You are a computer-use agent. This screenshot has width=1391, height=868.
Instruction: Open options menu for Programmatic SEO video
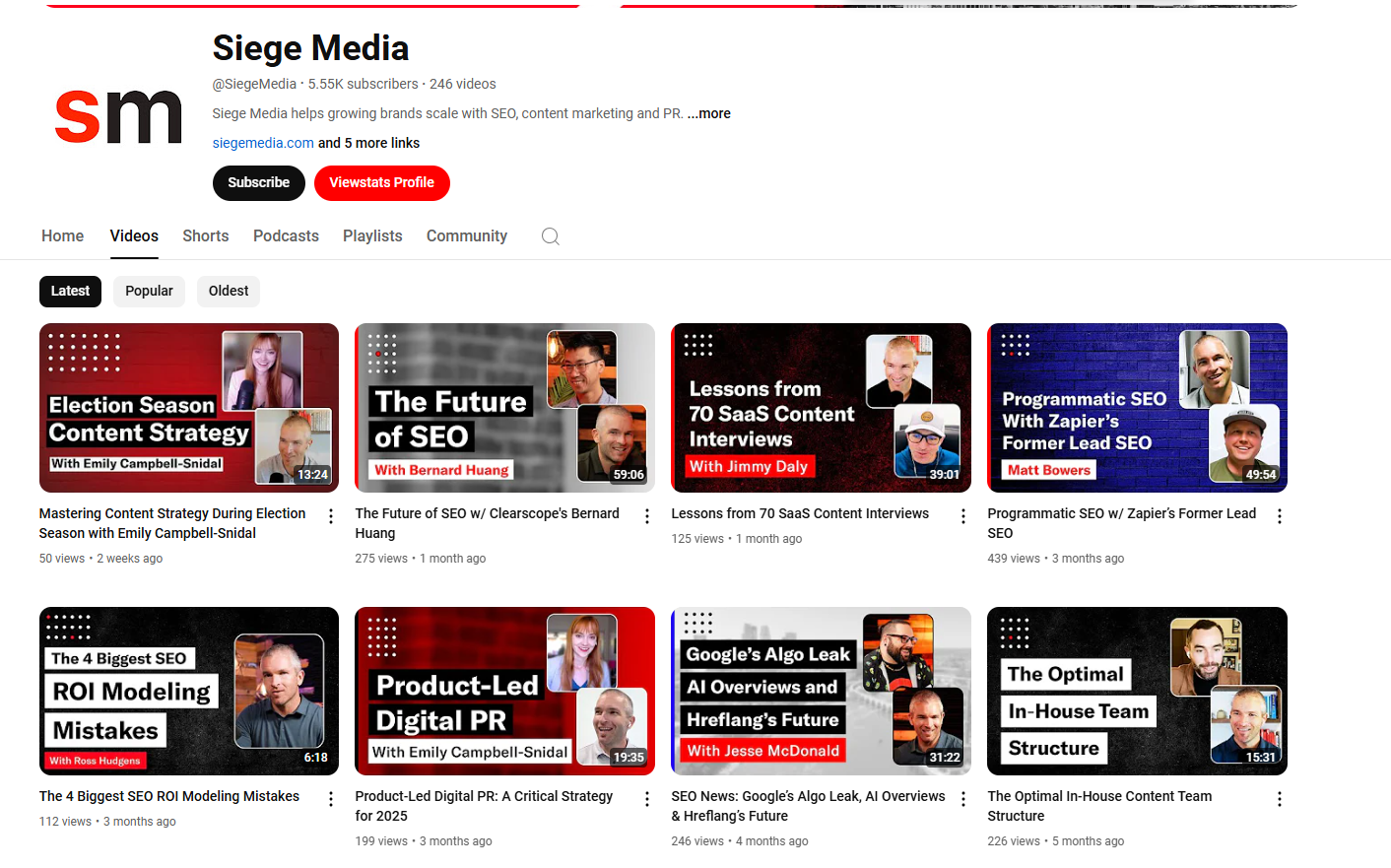(x=1280, y=516)
